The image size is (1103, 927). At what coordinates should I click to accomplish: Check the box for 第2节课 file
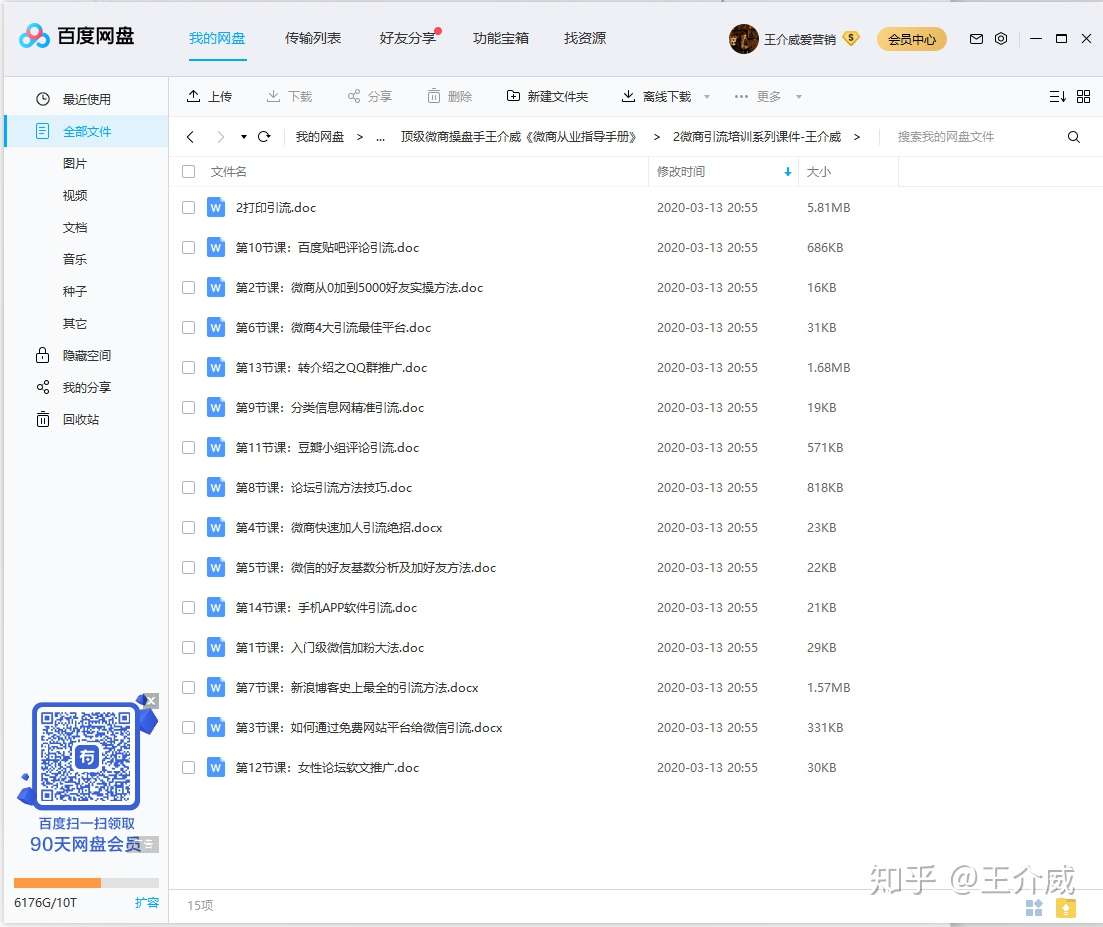pyautogui.click(x=189, y=288)
